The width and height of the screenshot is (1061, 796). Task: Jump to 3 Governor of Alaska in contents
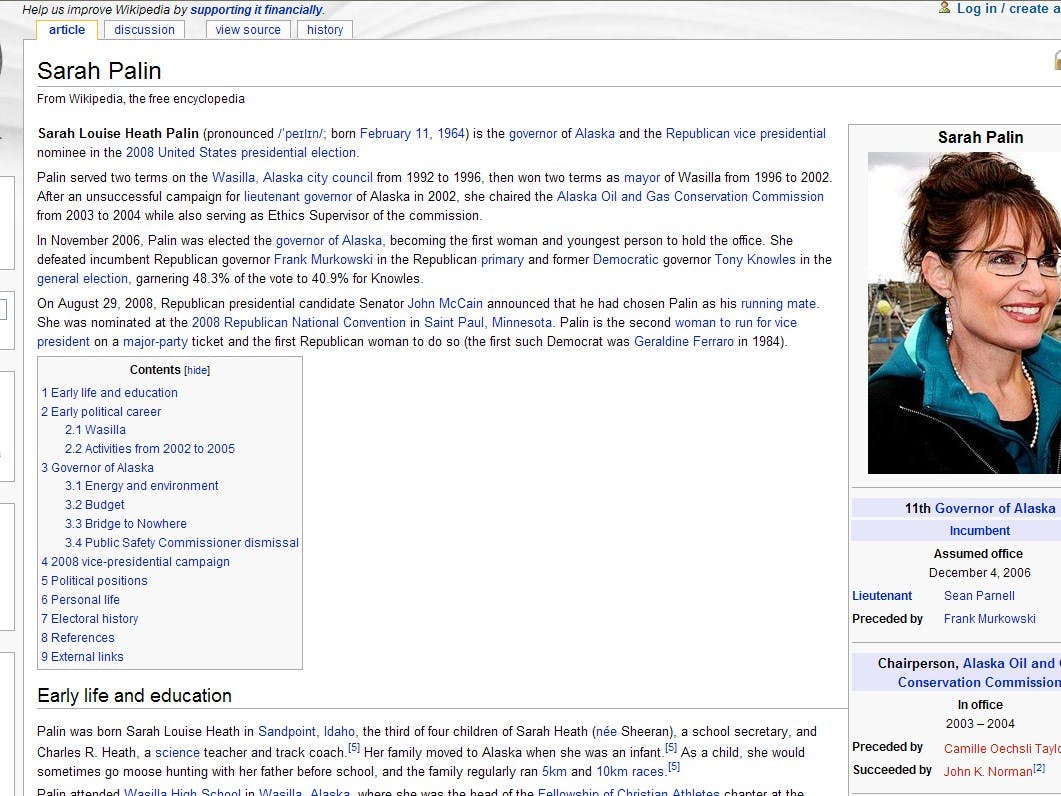pyautogui.click(x=97, y=468)
